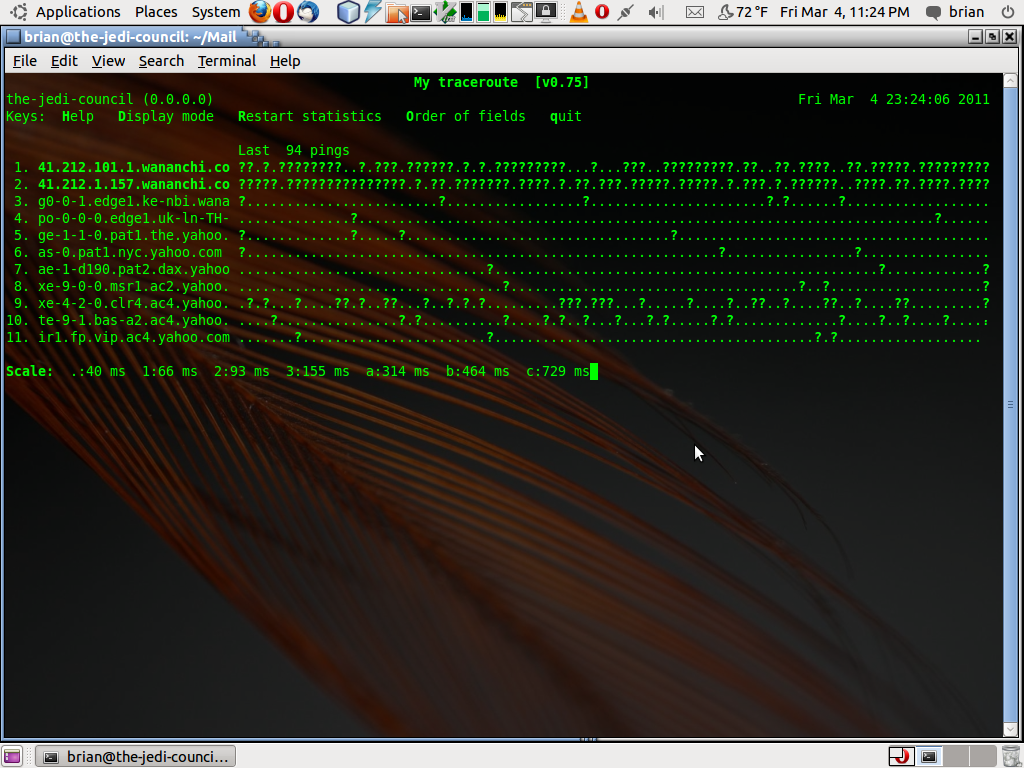Open the Edit menu

click(x=64, y=61)
